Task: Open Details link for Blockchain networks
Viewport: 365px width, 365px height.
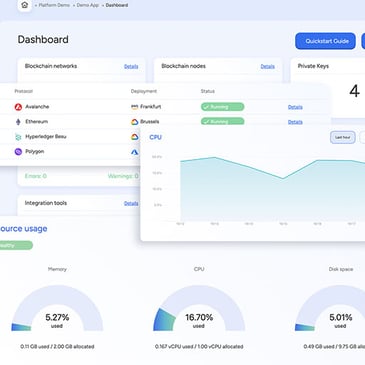Action: tap(131, 67)
